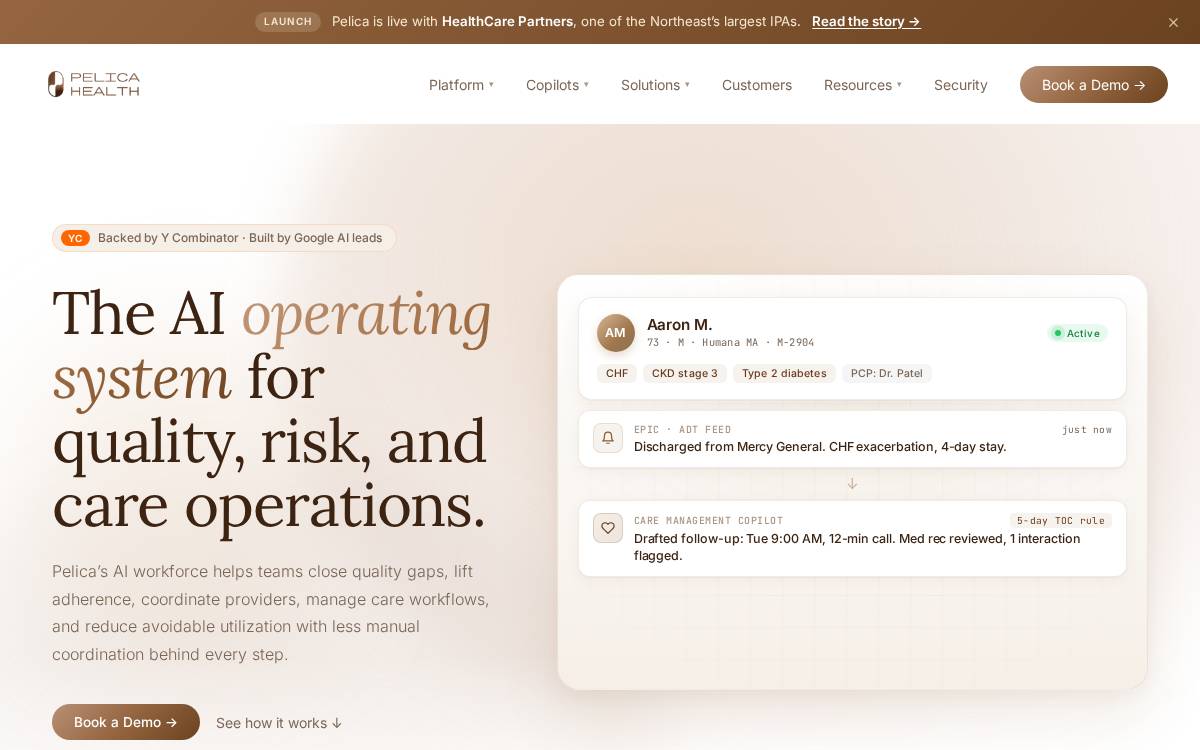Click the 5-day TOC rule tag
Image resolution: width=1200 pixels, height=750 pixels.
point(1060,521)
